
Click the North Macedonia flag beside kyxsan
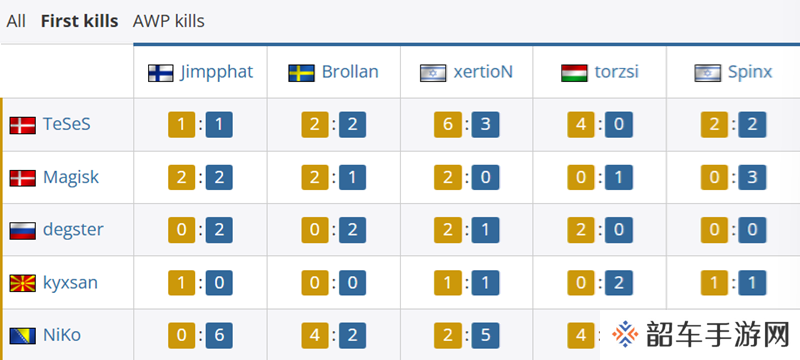(x=22, y=283)
